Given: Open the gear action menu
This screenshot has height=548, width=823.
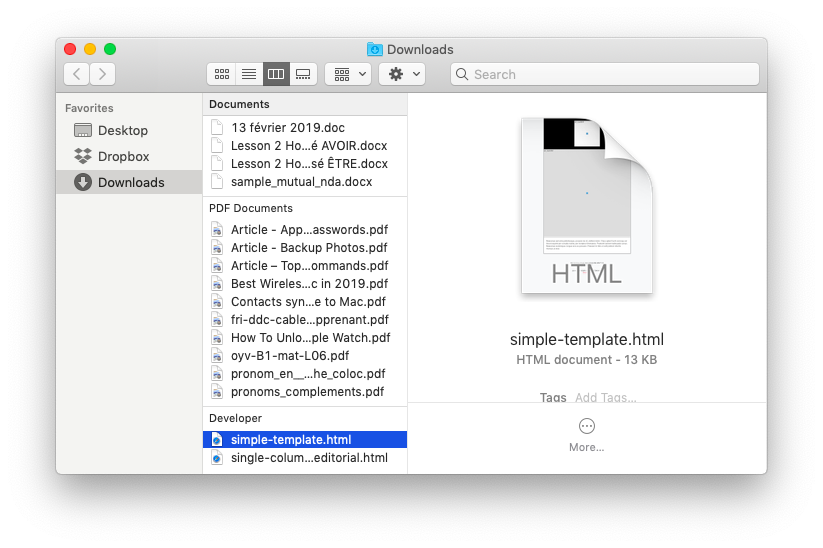Looking at the screenshot, I should point(402,74).
